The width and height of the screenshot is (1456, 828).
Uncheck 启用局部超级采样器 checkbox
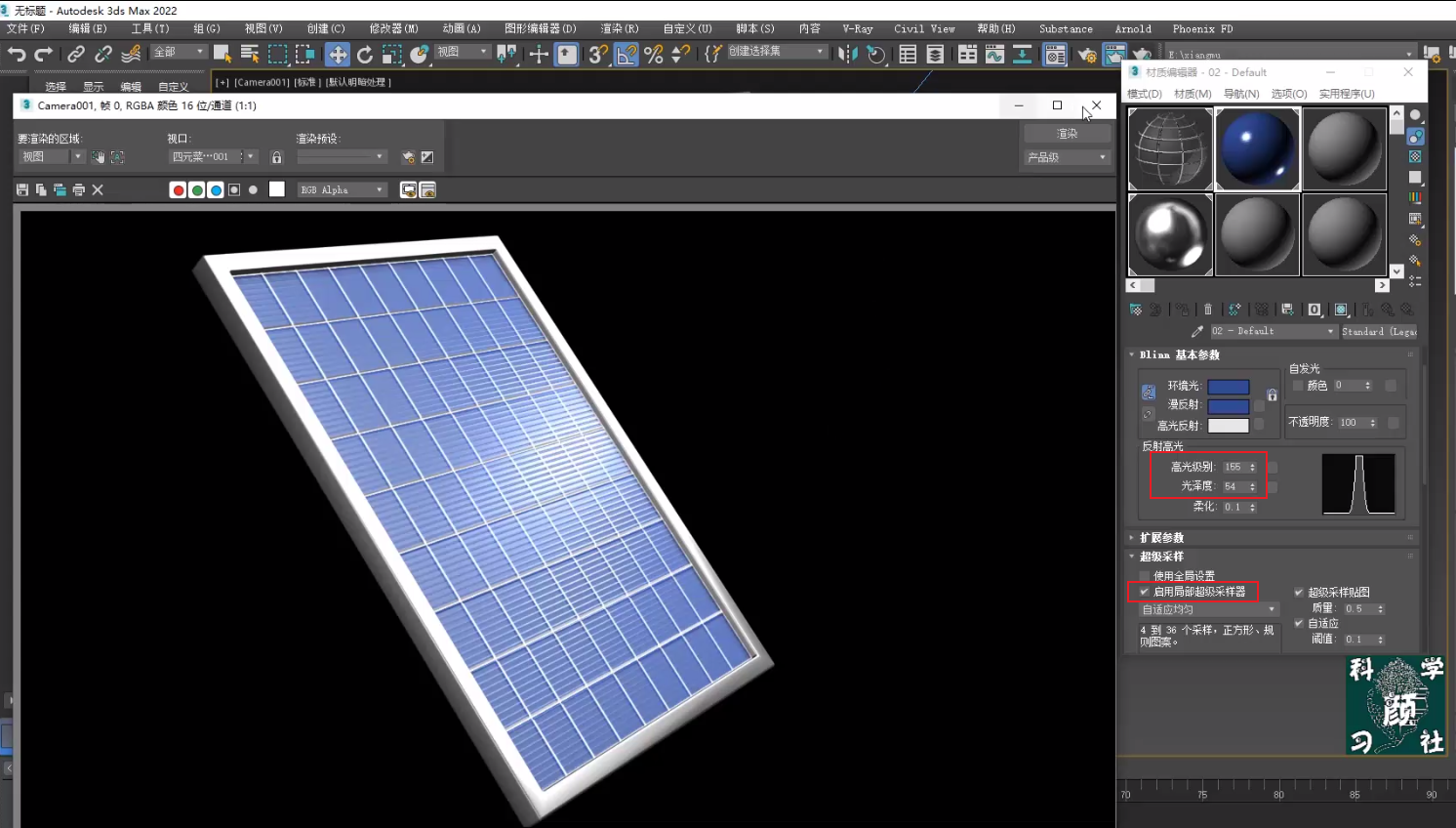tap(1145, 592)
